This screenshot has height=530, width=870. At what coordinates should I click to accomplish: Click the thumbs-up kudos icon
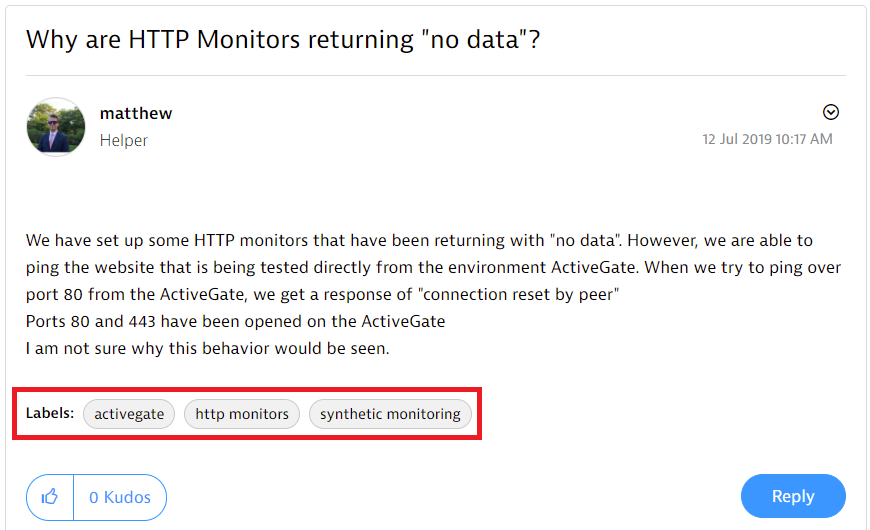[x=50, y=497]
